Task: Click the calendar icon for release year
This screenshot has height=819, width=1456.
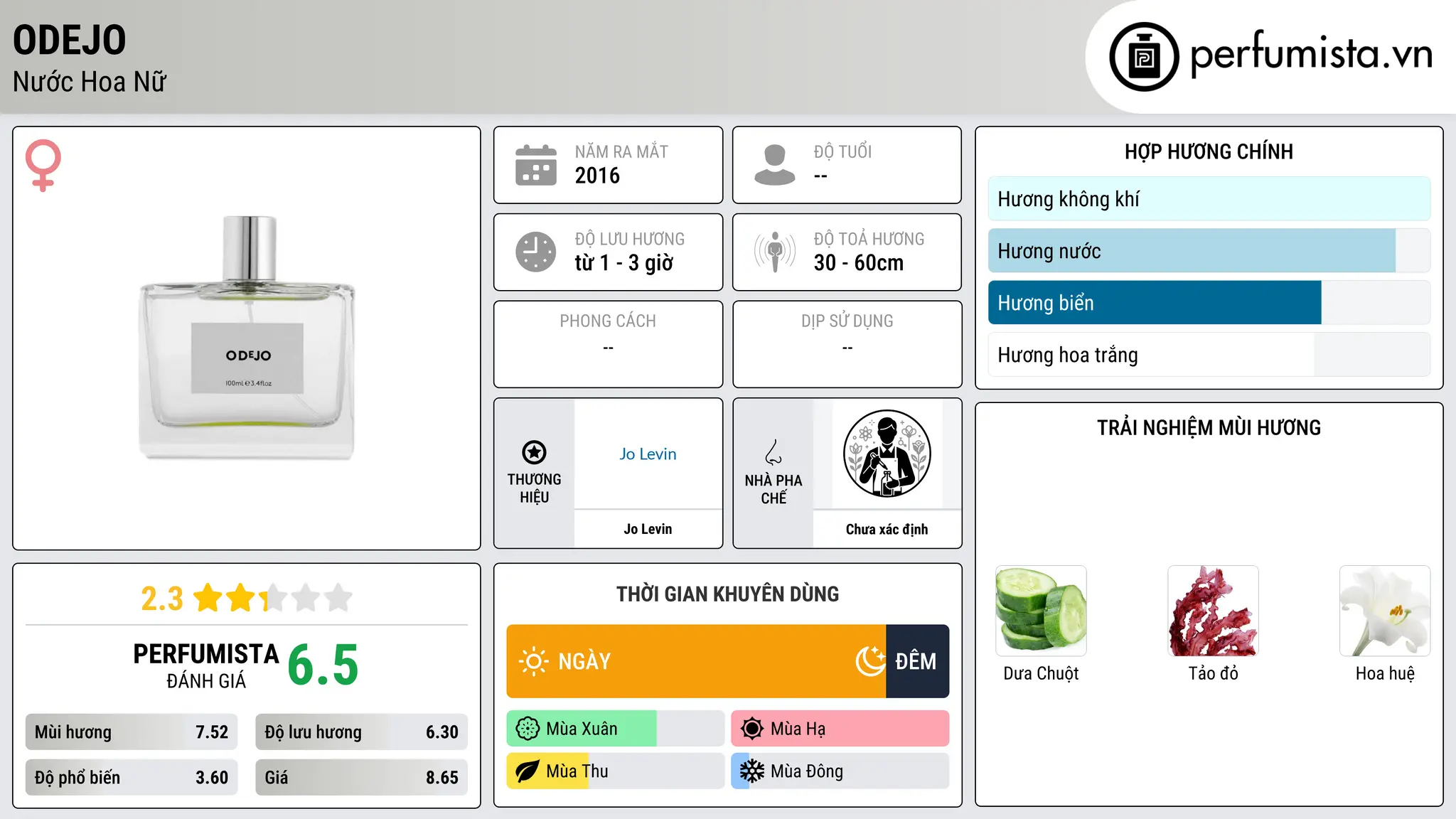Action: [x=536, y=165]
